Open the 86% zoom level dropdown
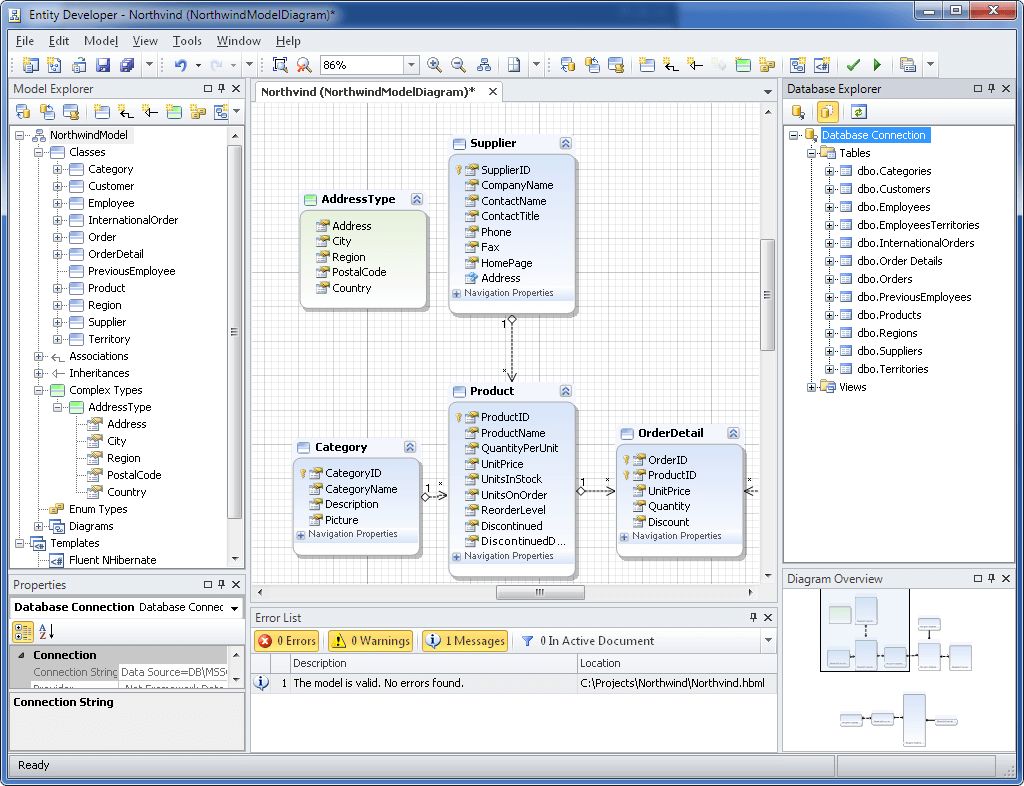The width and height of the screenshot is (1024, 786). click(x=410, y=65)
